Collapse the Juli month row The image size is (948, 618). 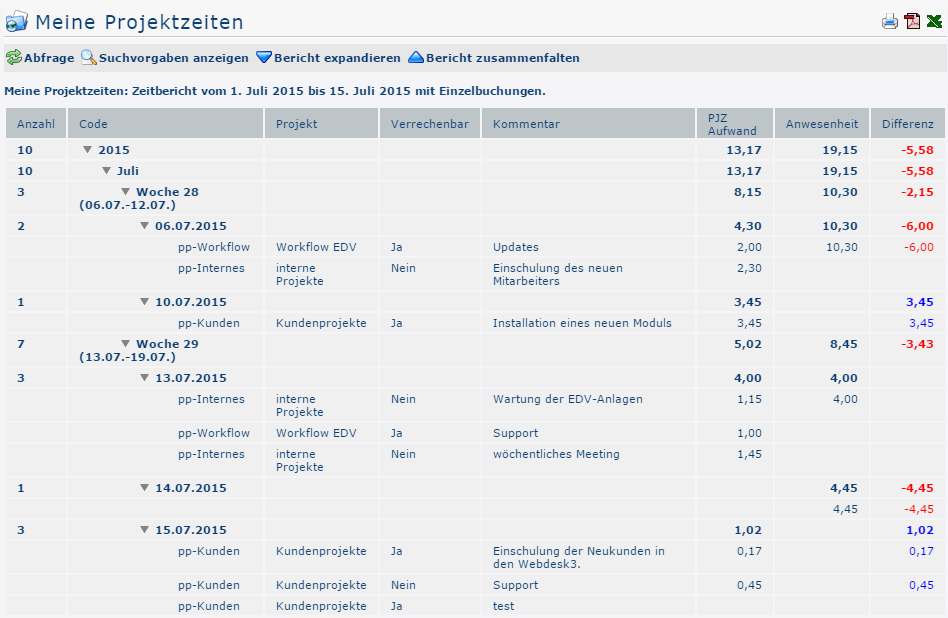pos(107,171)
